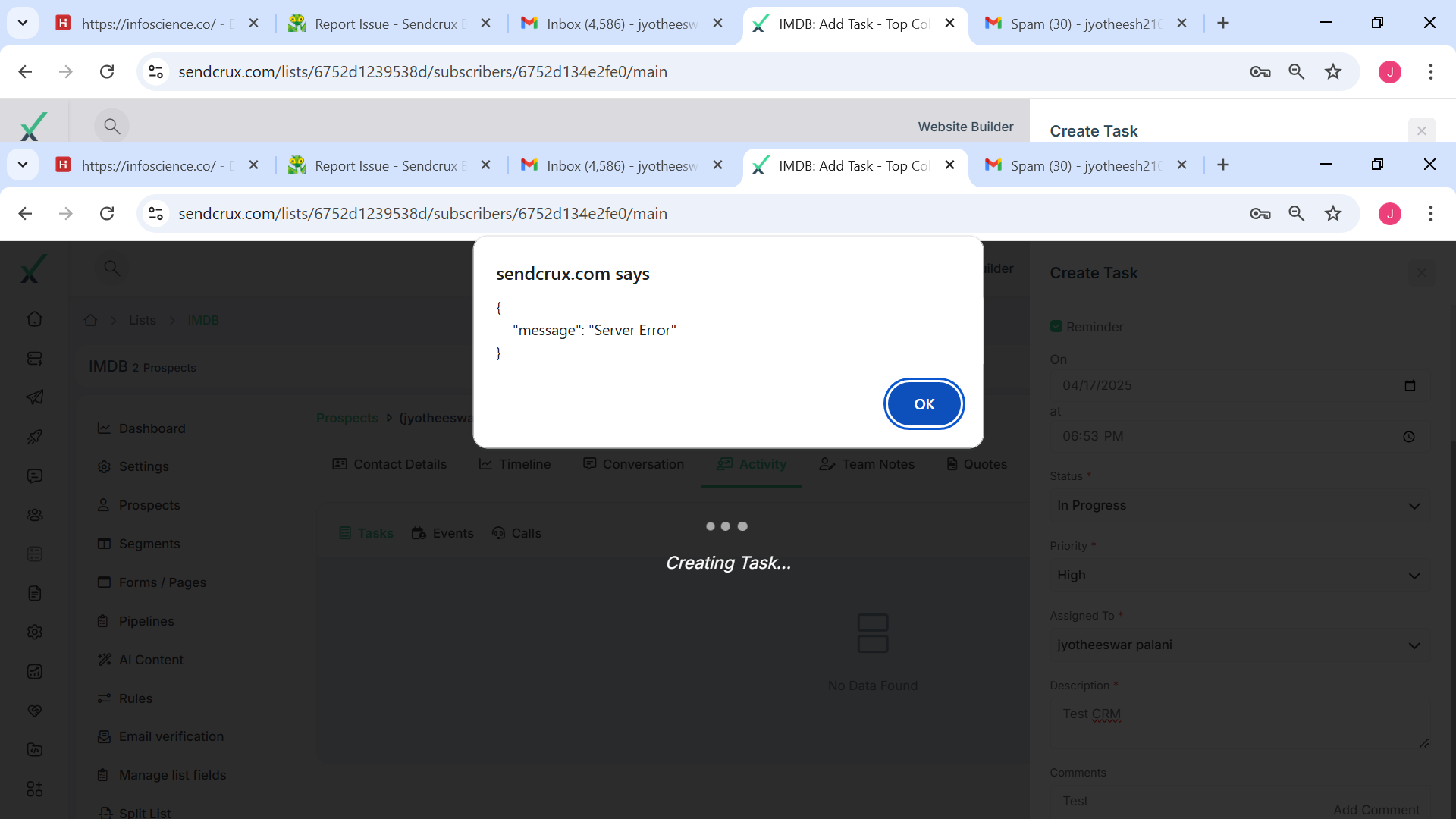This screenshot has height=819, width=1456.
Task: Toggle the Reminder checkbox
Action: point(1056,326)
